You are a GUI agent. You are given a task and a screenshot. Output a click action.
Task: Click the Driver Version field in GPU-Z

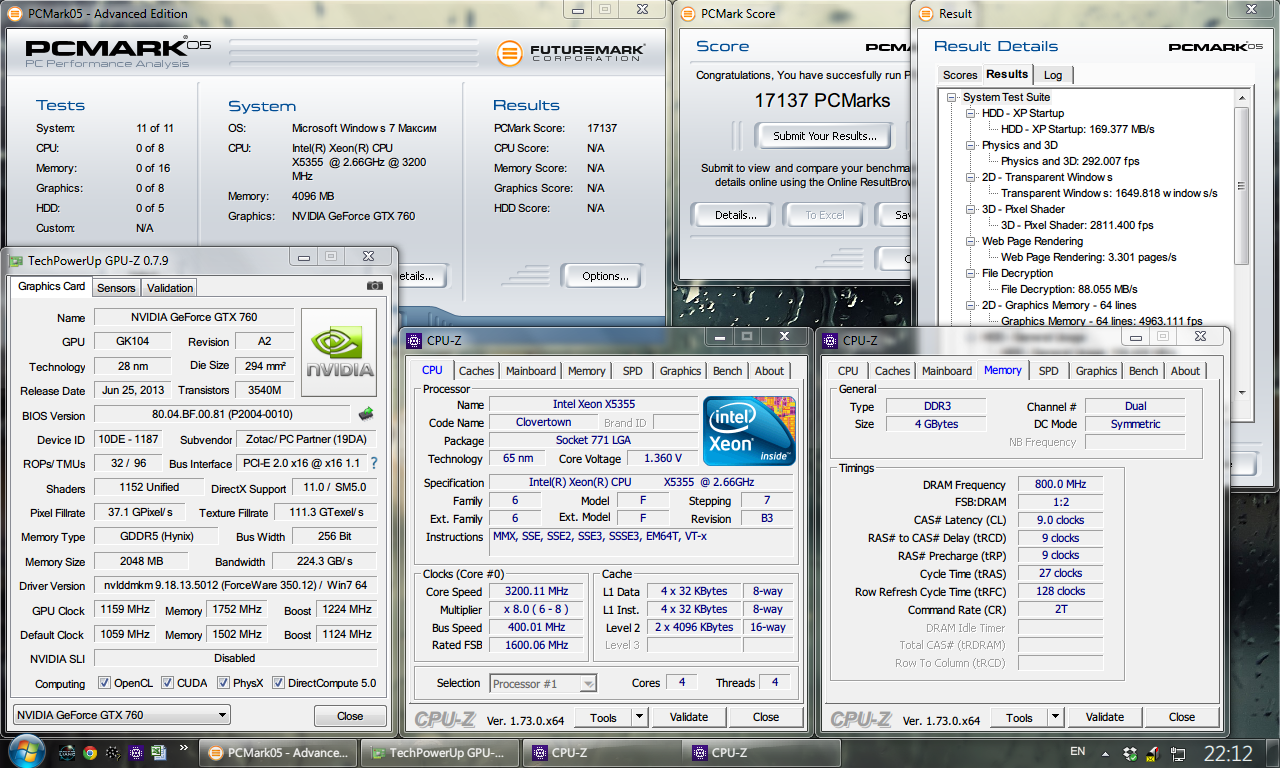tap(236, 585)
